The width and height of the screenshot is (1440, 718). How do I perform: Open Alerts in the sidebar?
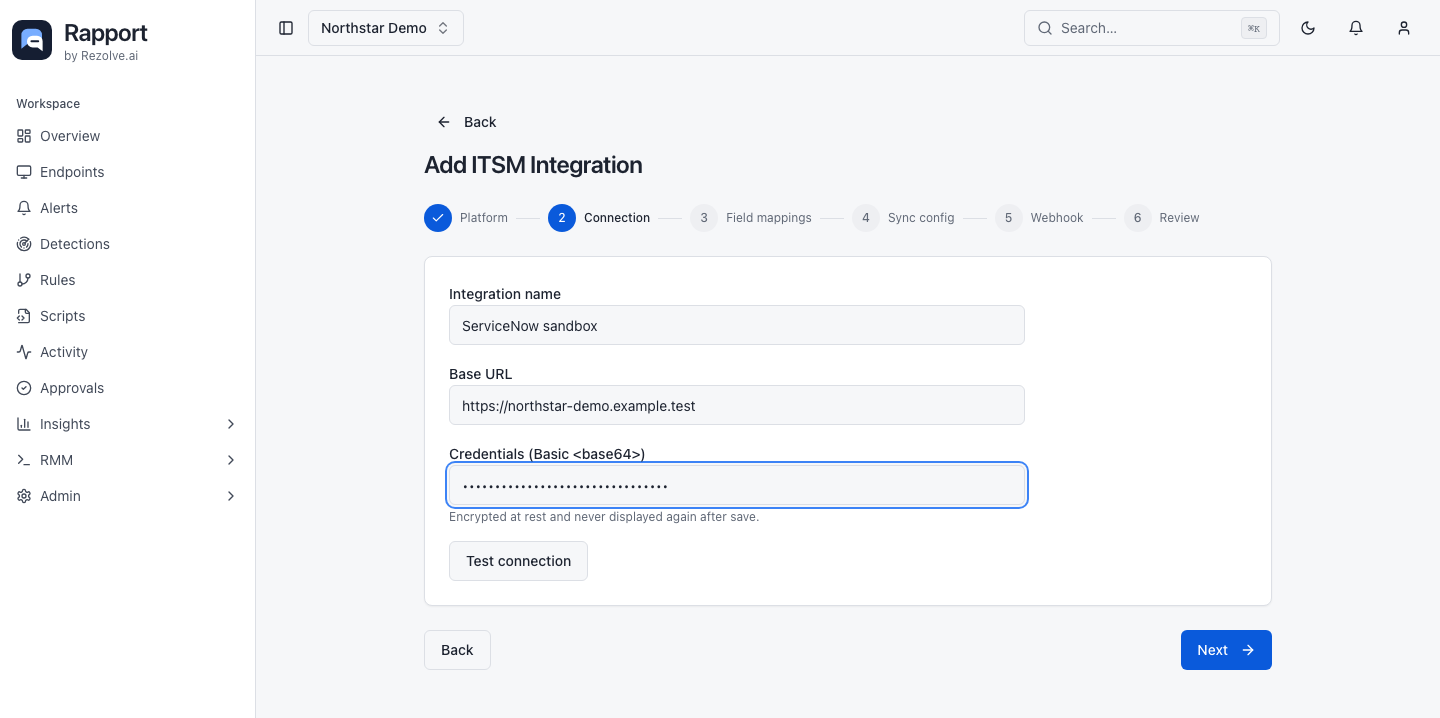128,208
